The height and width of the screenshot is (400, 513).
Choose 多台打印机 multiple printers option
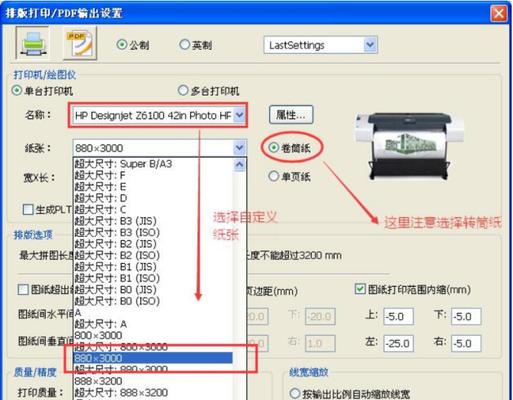[x=183, y=90]
